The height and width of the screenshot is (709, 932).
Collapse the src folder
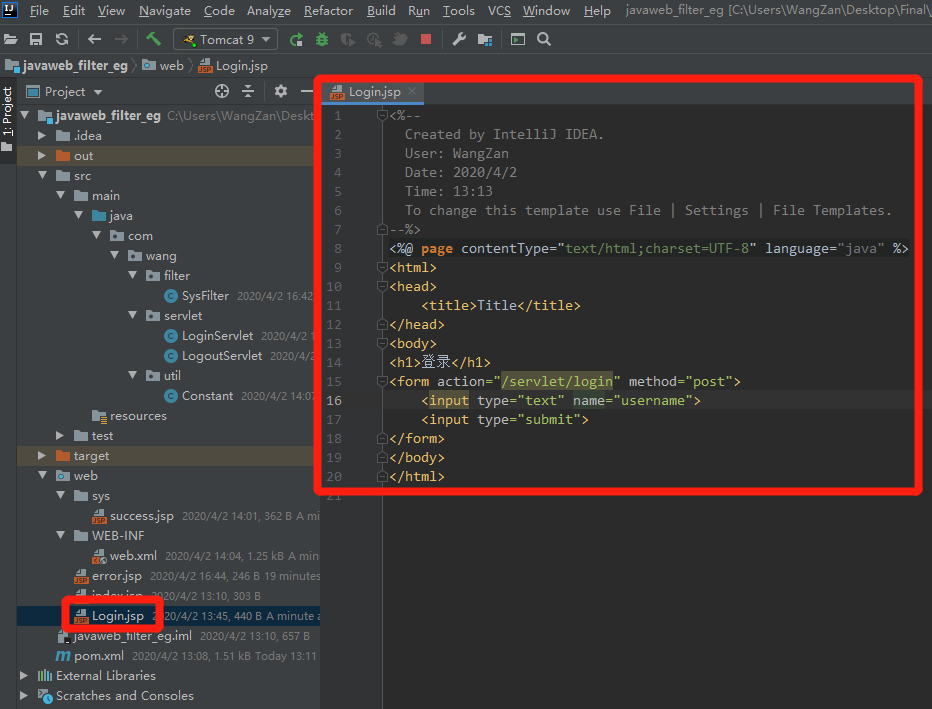[x=43, y=175]
